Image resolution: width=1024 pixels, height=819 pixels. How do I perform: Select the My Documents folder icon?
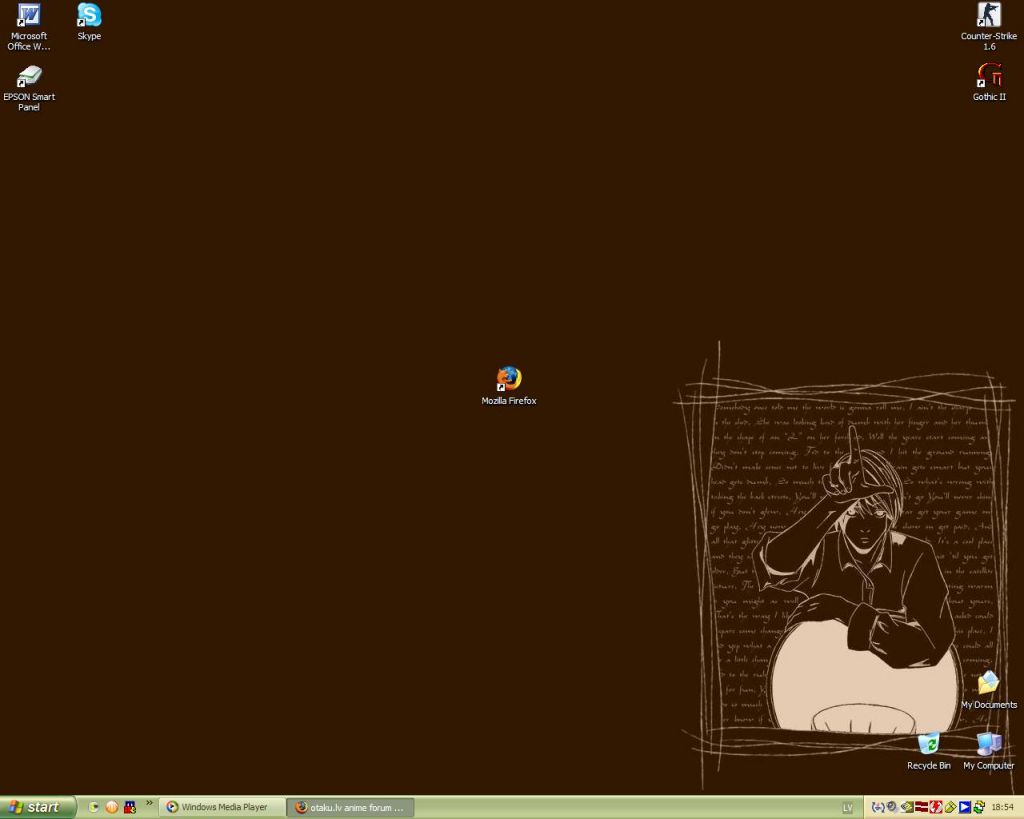(989, 690)
